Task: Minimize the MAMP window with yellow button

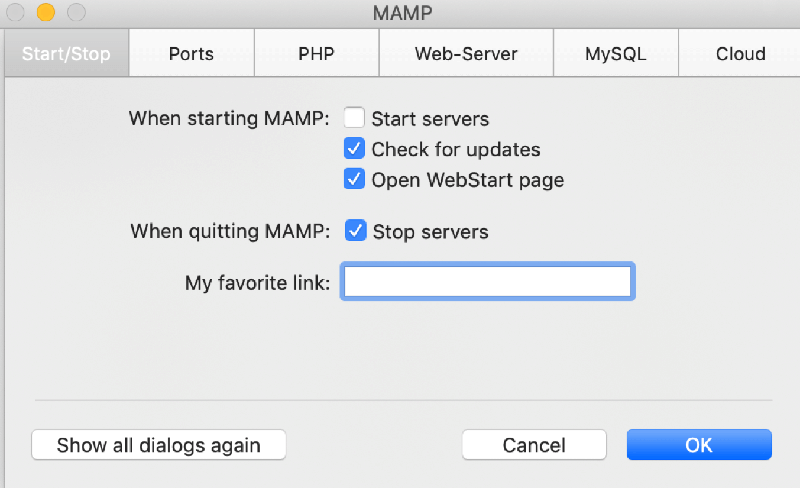Action: [46, 12]
